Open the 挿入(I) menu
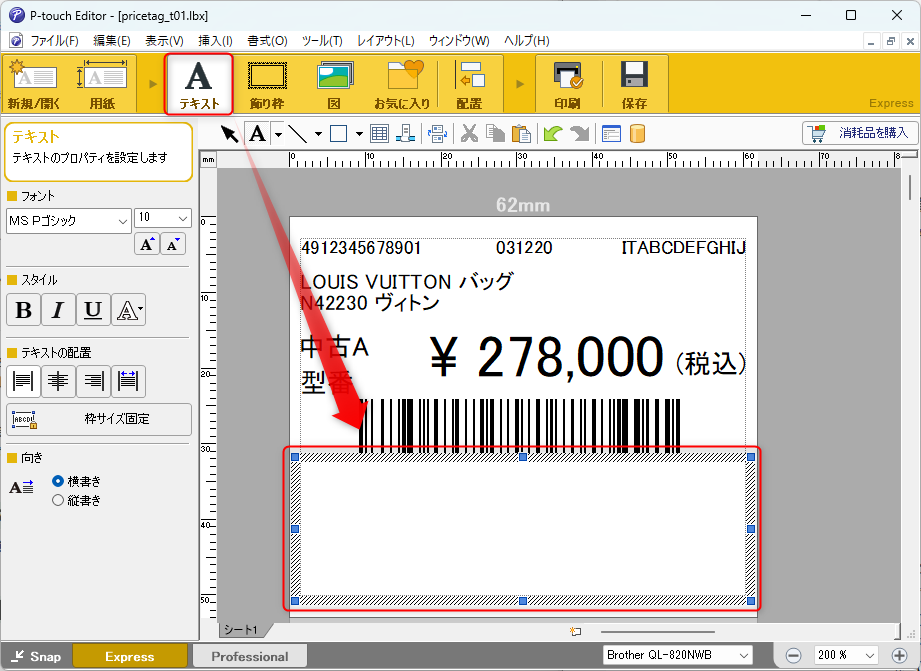921x671 pixels. pos(216,41)
